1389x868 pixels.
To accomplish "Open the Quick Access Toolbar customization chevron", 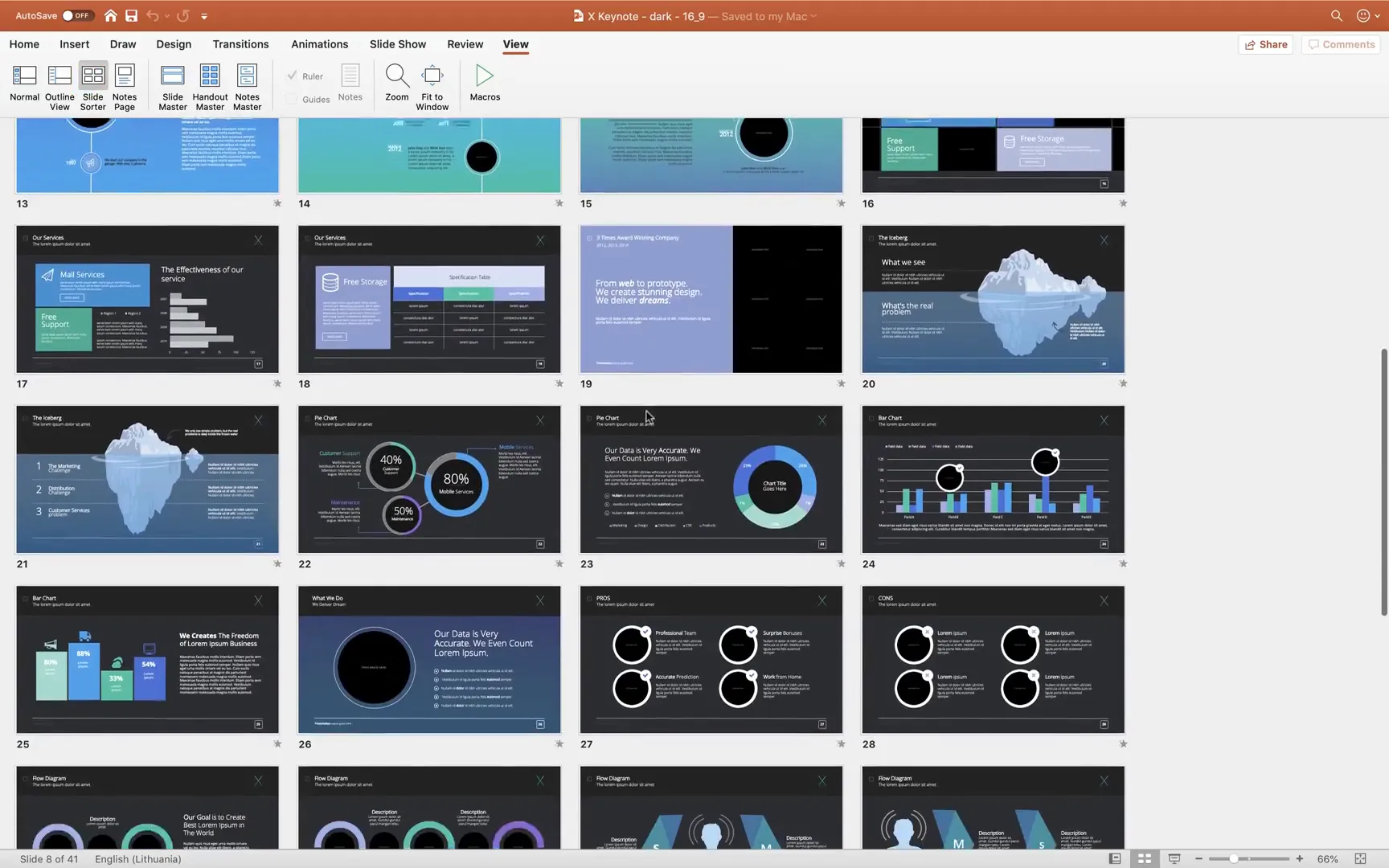I will 204,15.
